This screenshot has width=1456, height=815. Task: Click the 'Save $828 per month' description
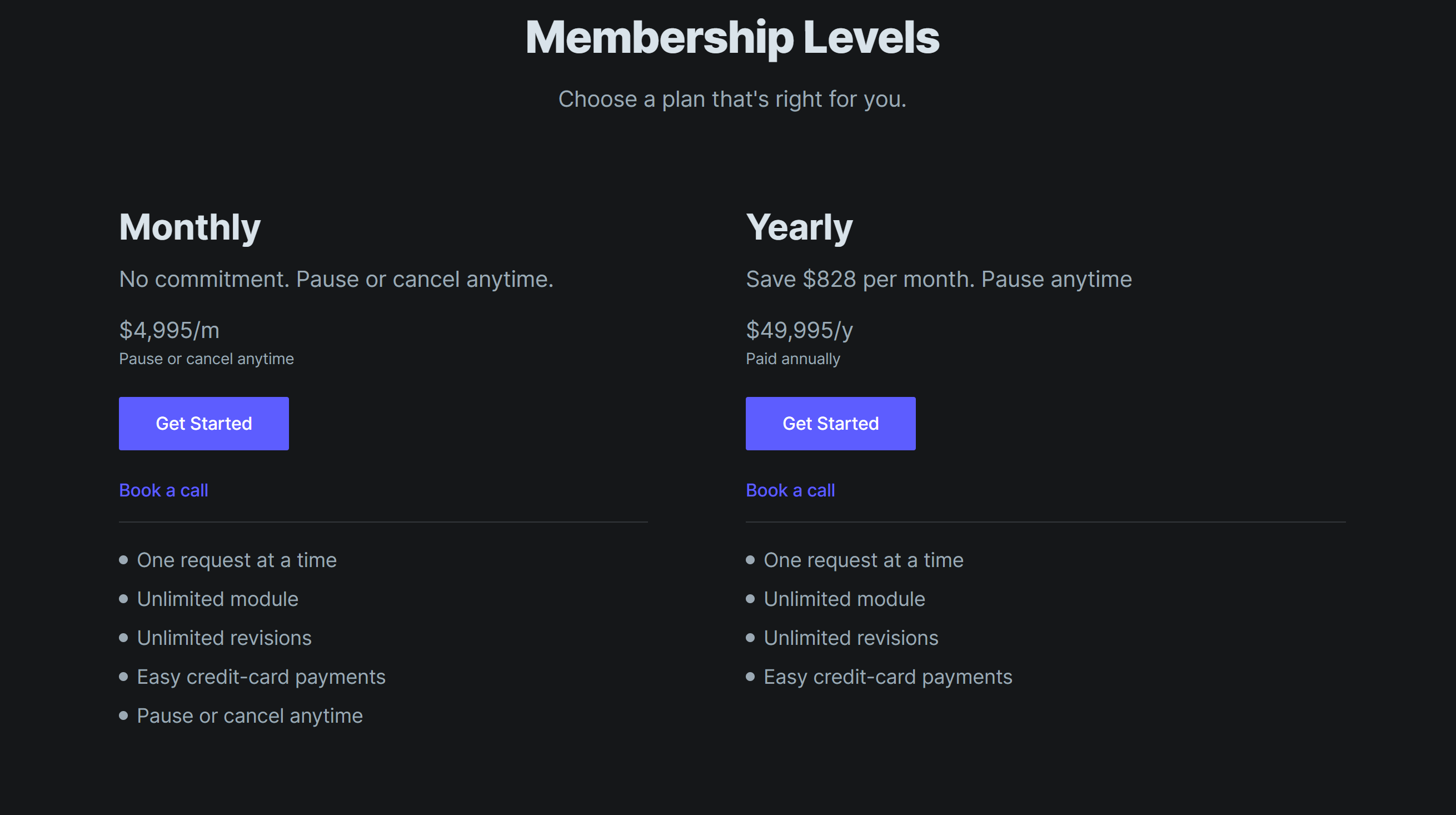click(938, 280)
